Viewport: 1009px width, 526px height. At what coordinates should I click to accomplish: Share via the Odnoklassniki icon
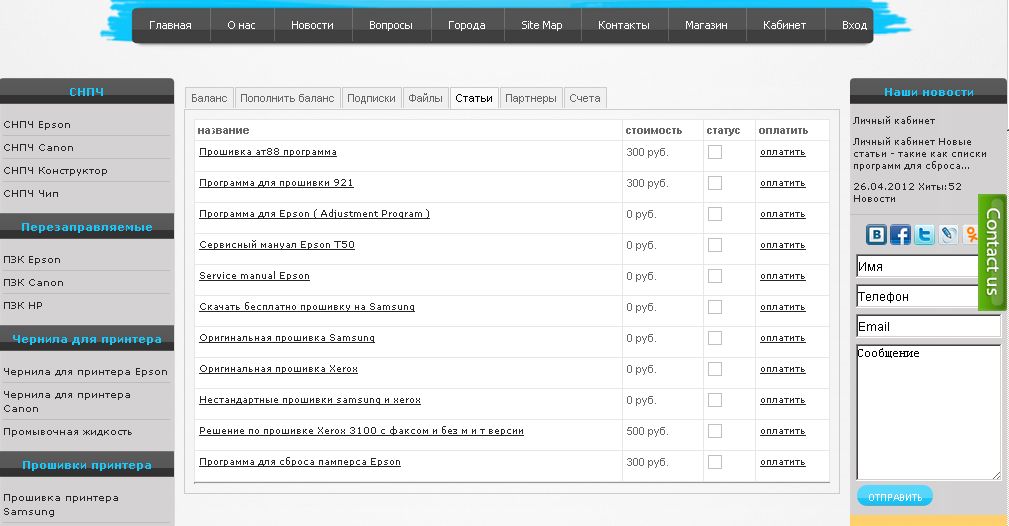tap(970, 234)
